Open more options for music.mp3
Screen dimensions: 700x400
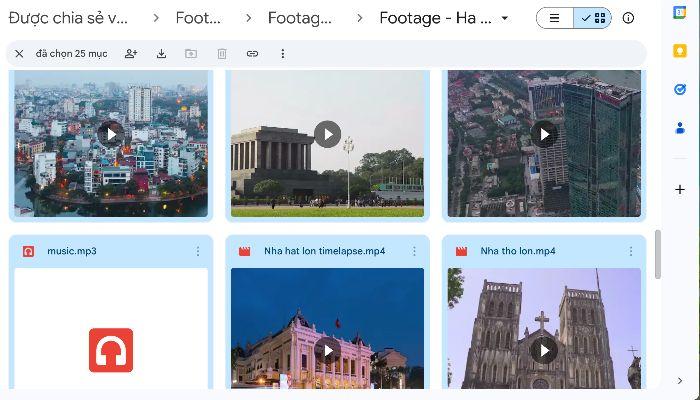(x=198, y=251)
